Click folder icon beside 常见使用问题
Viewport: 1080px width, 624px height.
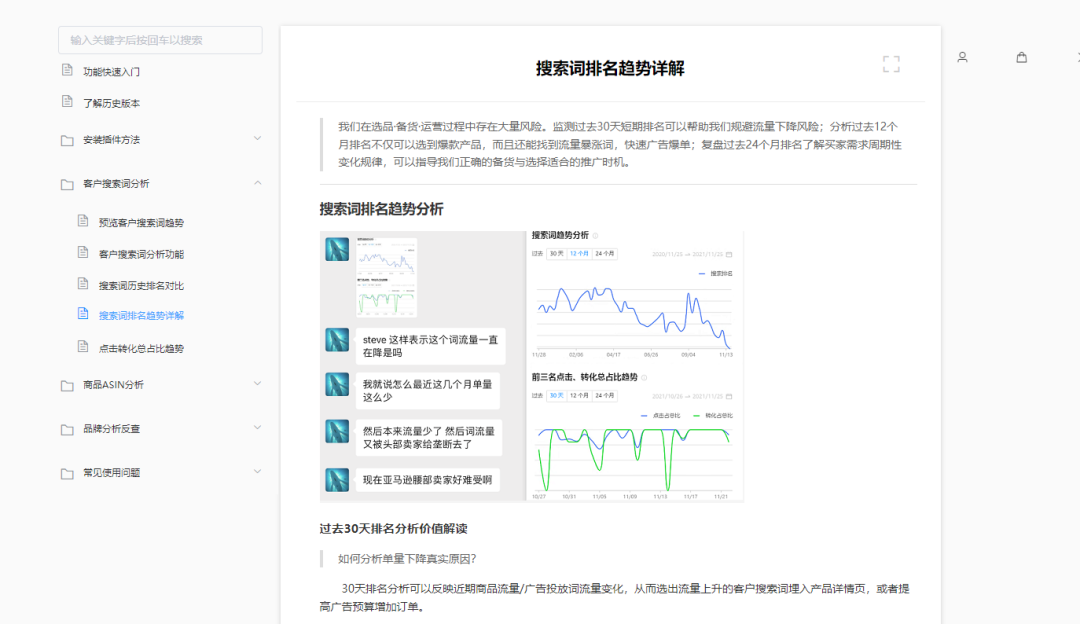pos(67,474)
